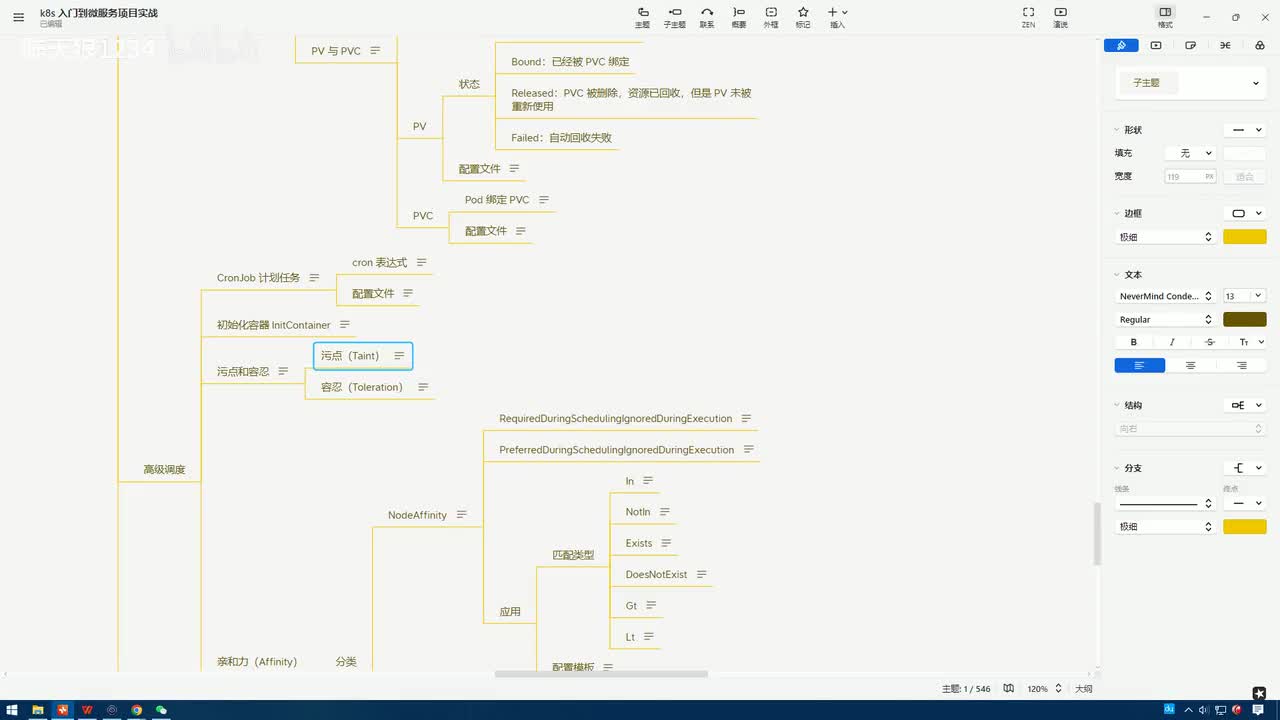Open the note icon on 容忍 (Toleration)
Image resolution: width=1280 pixels, height=720 pixels.
(x=423, y=387)
